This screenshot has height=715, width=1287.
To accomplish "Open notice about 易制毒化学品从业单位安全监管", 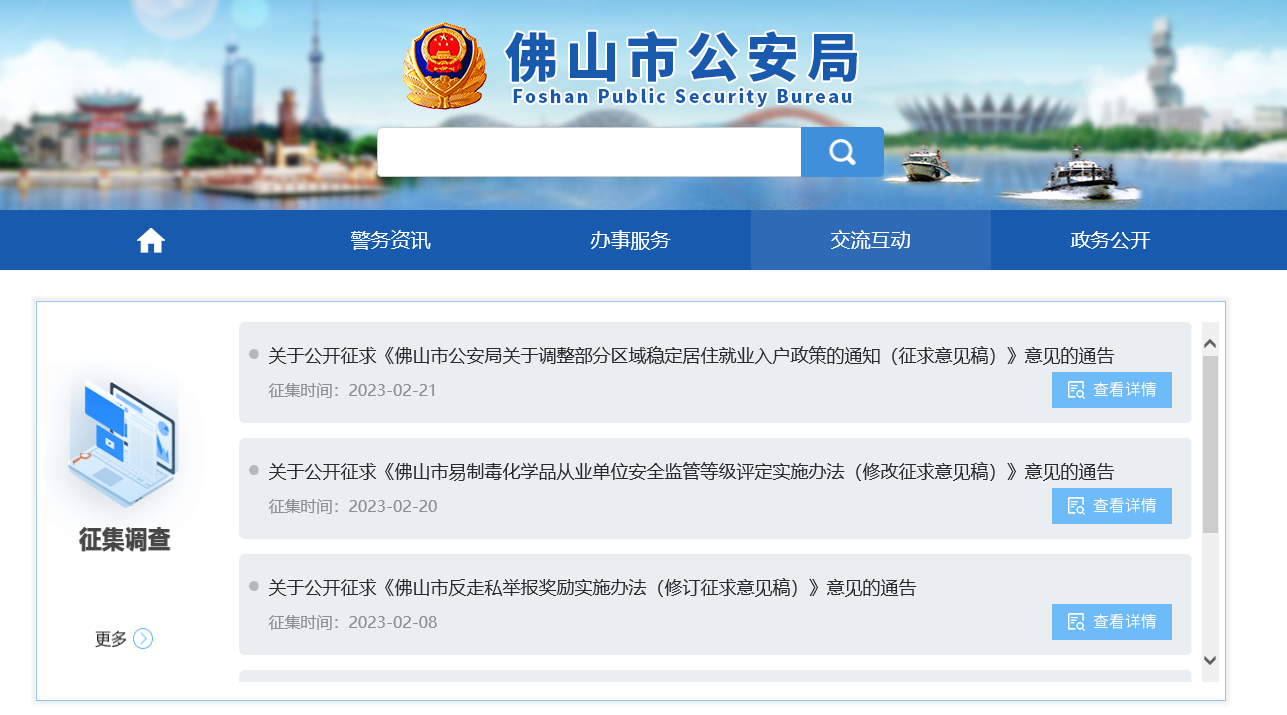I will tap(691, 472).
